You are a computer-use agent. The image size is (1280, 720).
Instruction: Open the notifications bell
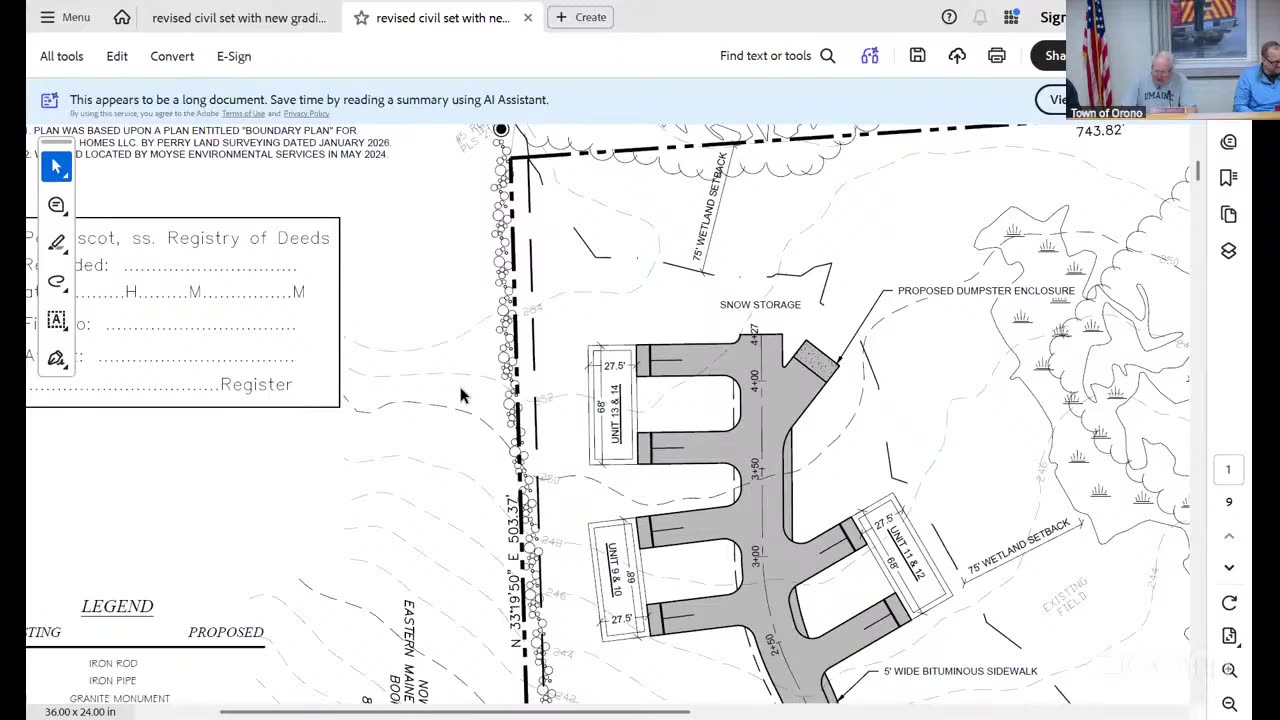click(980, 17)
